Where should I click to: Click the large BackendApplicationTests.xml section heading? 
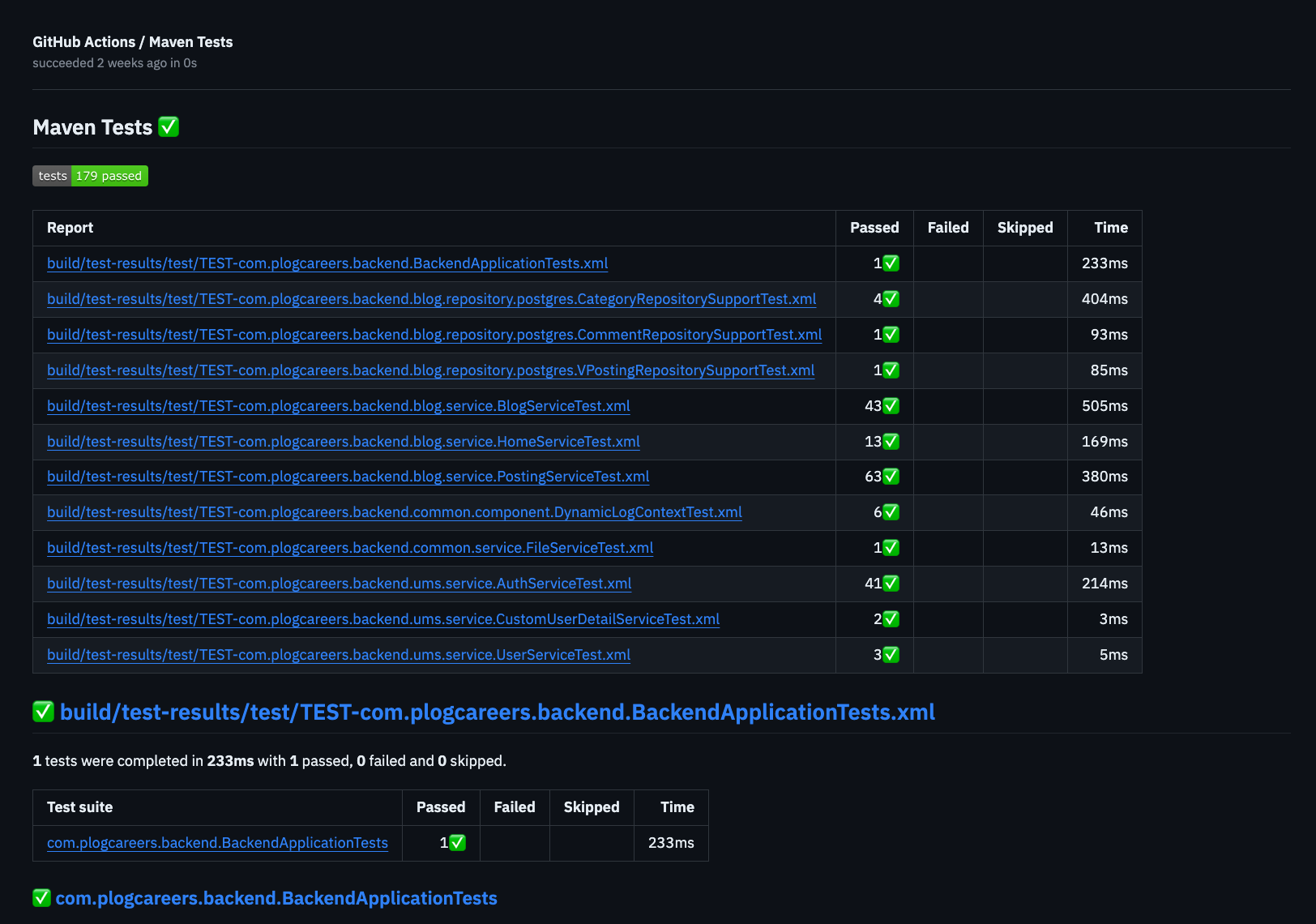pyautogui.click(x=498, y=712)
